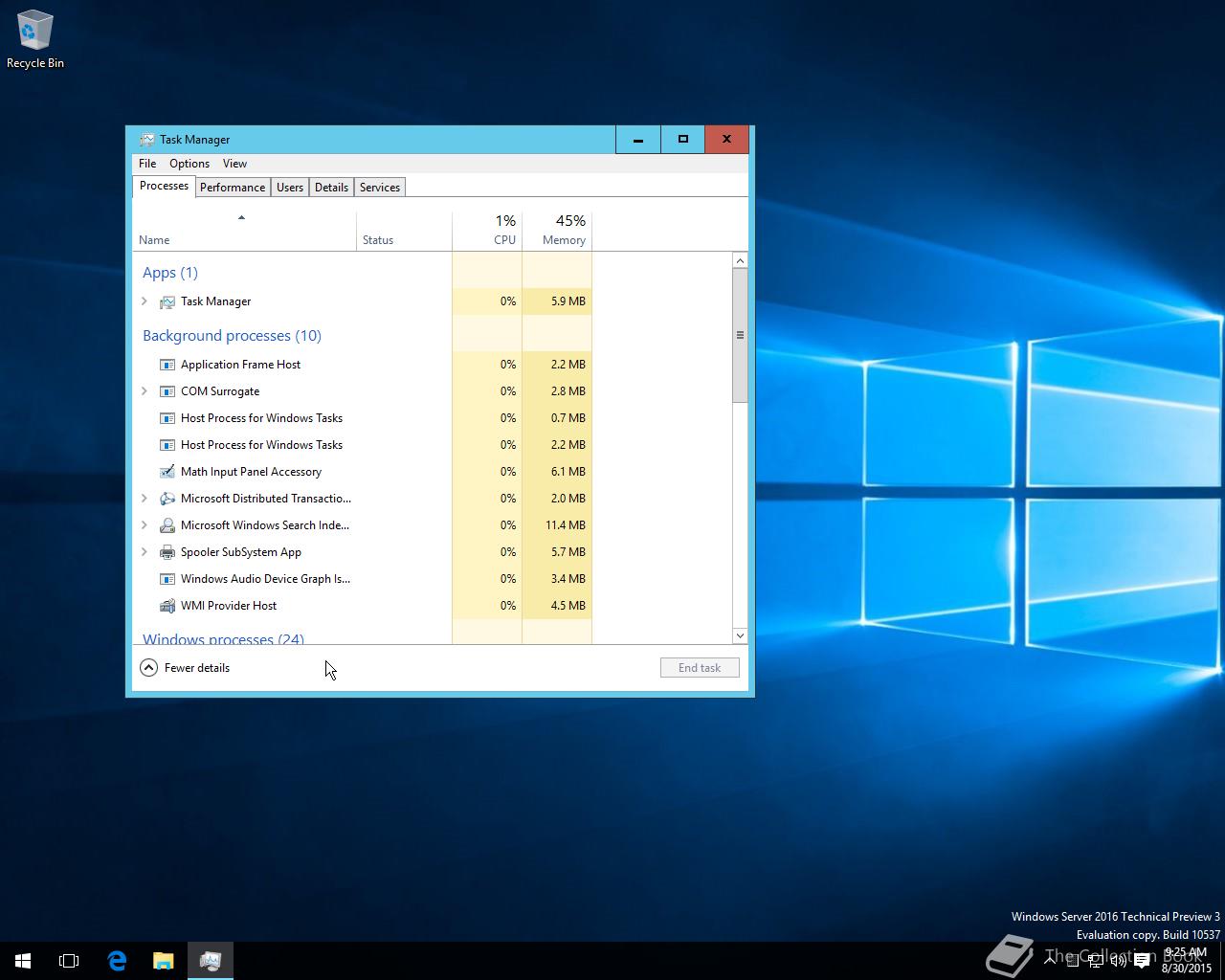Select Task Manager taskbar button
This screenshot has height=980, width=1225.
point(211,961)
